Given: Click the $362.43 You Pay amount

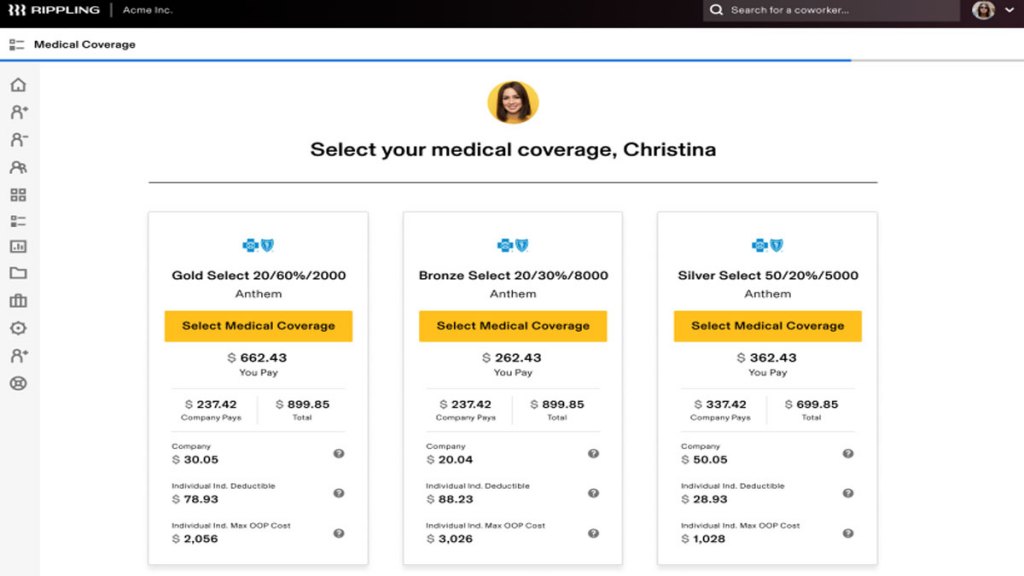Looking at the screenshot, I should click(767, 357).
